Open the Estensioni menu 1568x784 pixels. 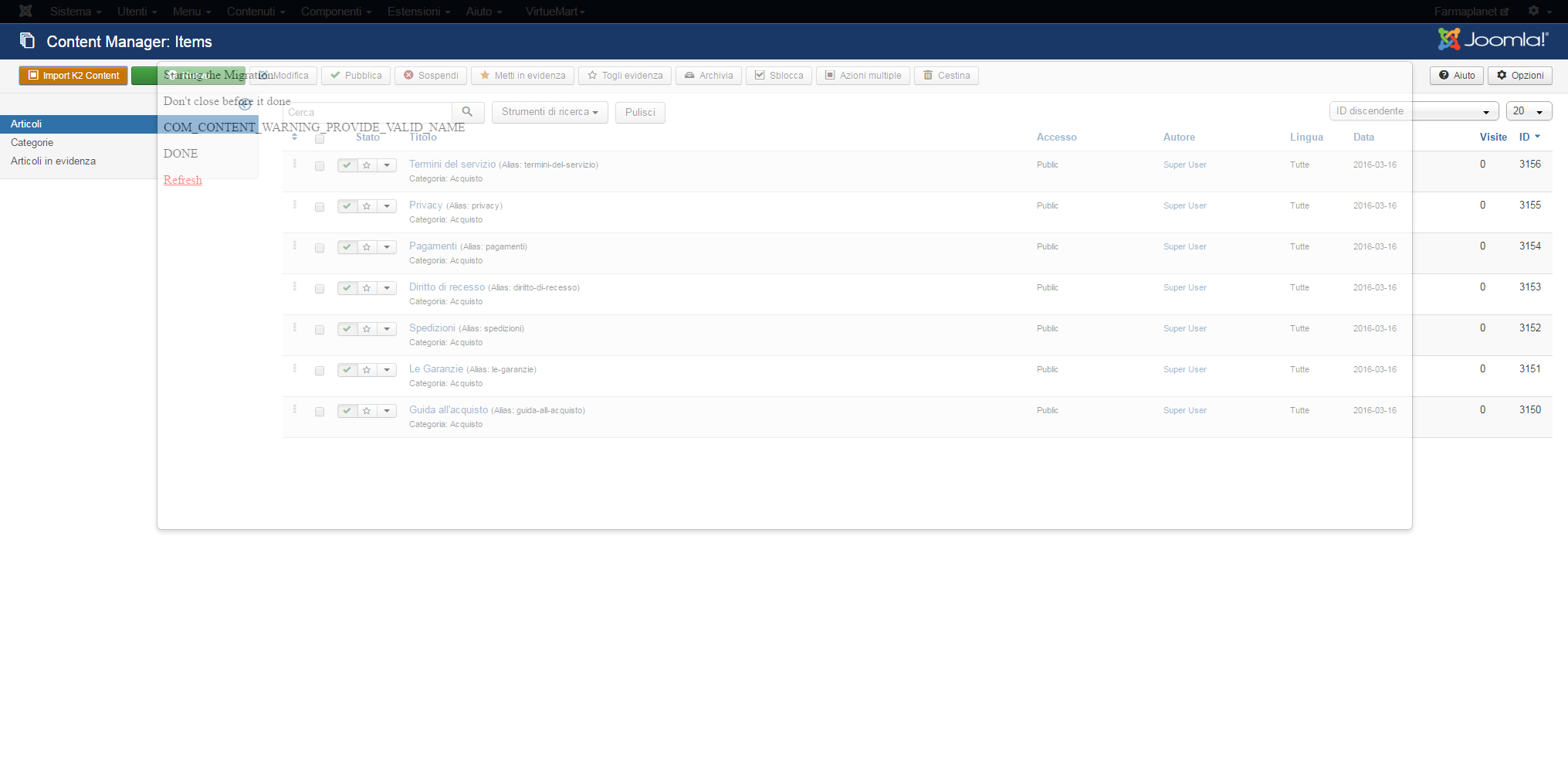pos(418,12)
